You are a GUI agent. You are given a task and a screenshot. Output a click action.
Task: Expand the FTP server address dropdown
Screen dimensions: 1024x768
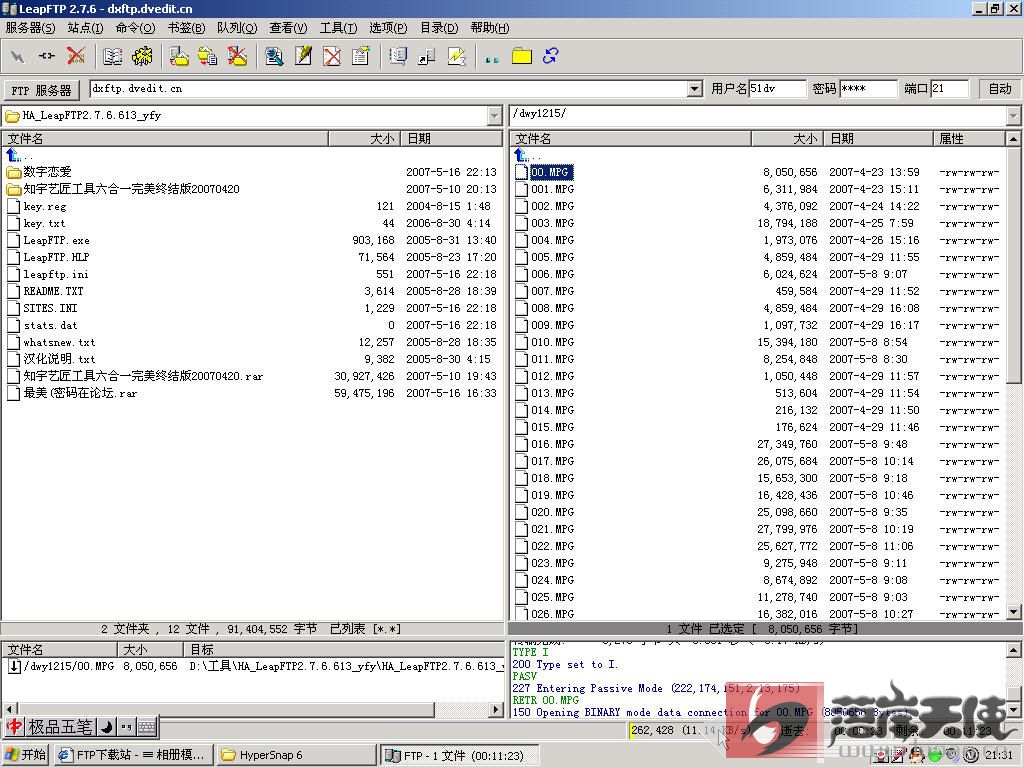click(695, 89)
